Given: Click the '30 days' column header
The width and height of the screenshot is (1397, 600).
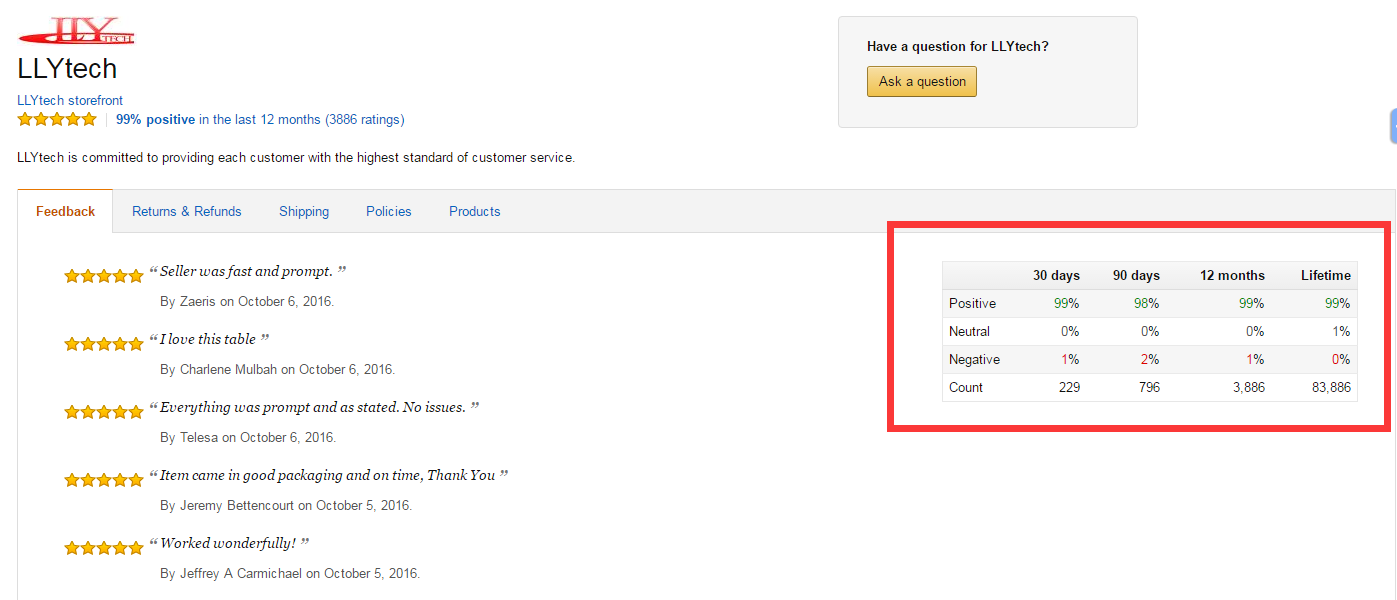Looking at the screenshot, I should (x=1056, y=275).
